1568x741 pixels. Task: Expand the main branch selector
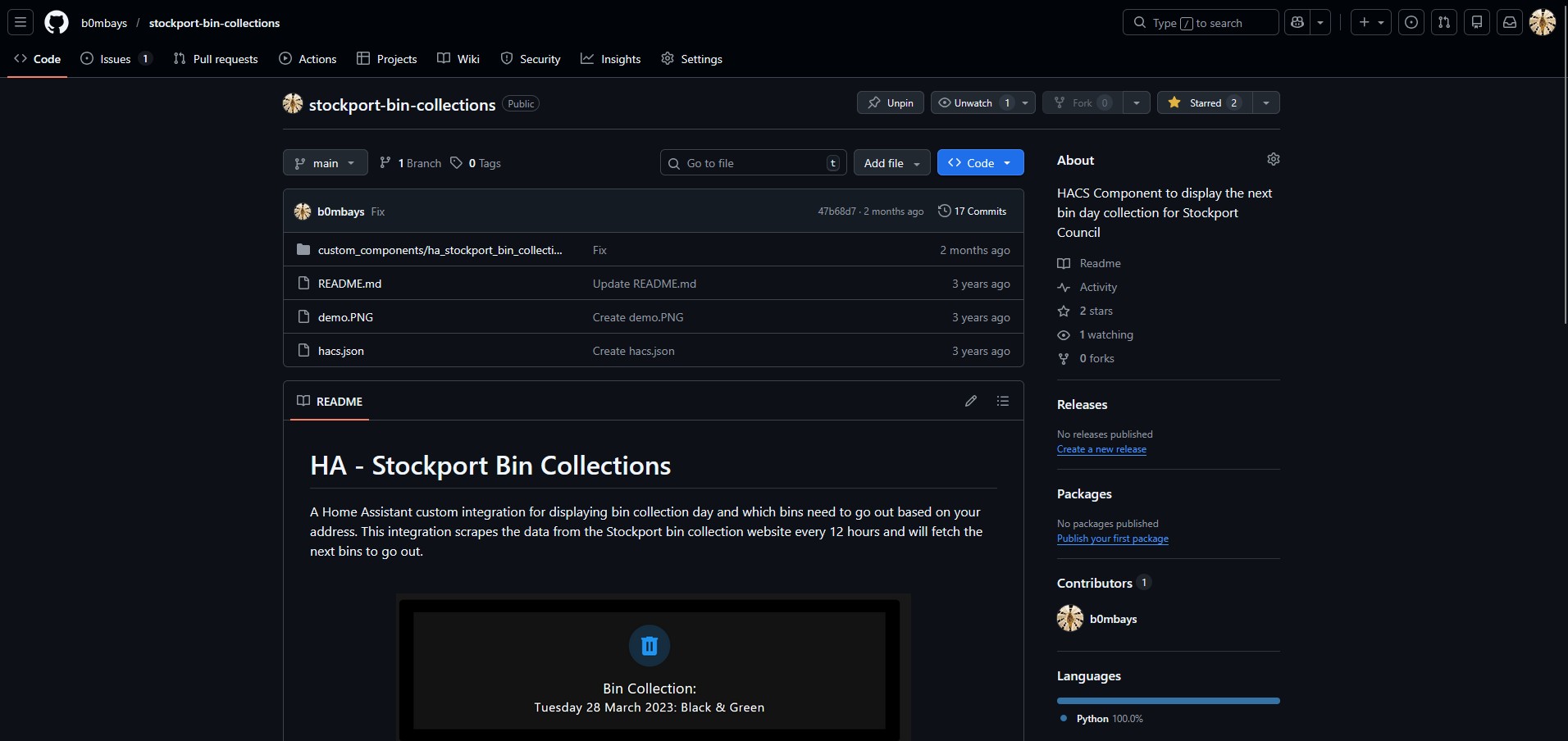point(324,162)
